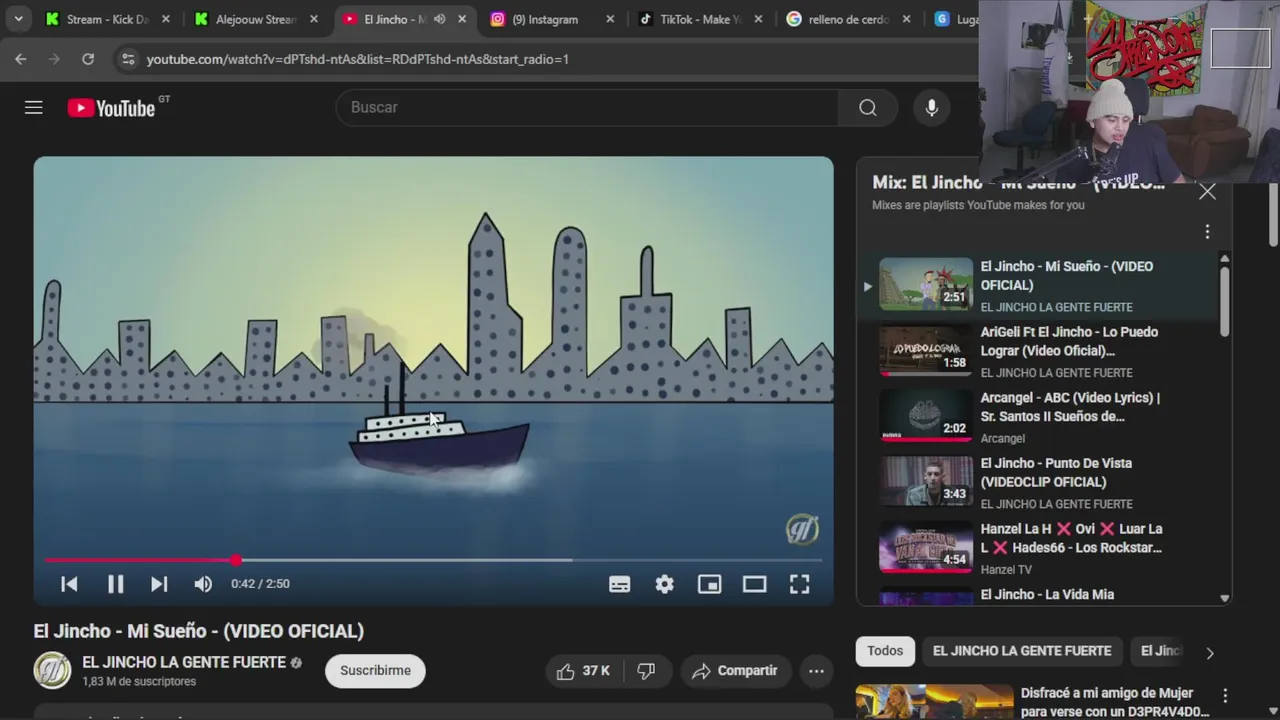Play Arcangel ABC Video Lyrics item
The width and height of the screenshot is (1280, 720).
coord(1040,417)
